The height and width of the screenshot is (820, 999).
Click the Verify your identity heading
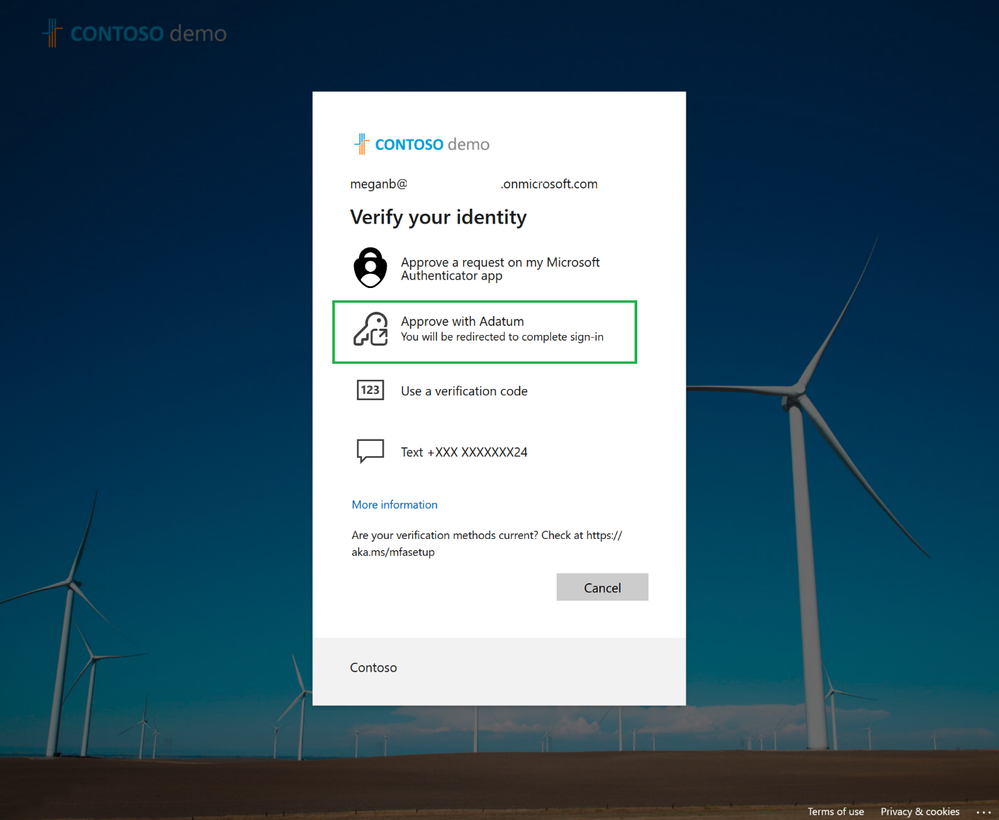(x=438, y=217)
